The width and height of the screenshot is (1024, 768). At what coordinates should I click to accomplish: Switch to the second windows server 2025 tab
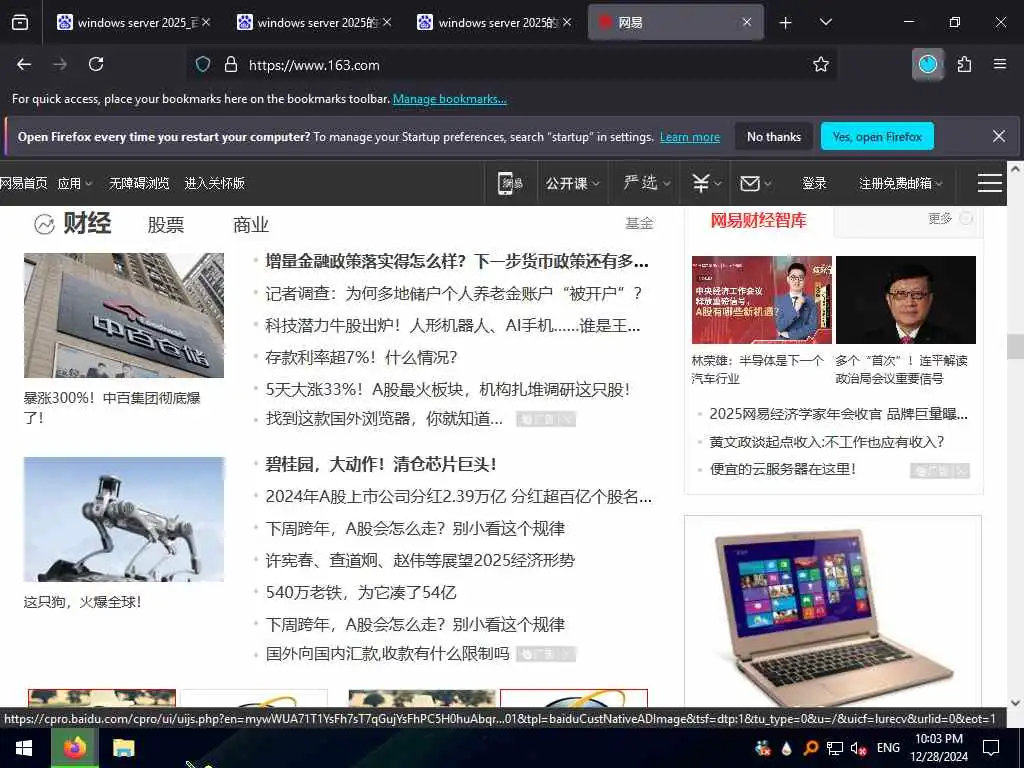coord(314,22)
